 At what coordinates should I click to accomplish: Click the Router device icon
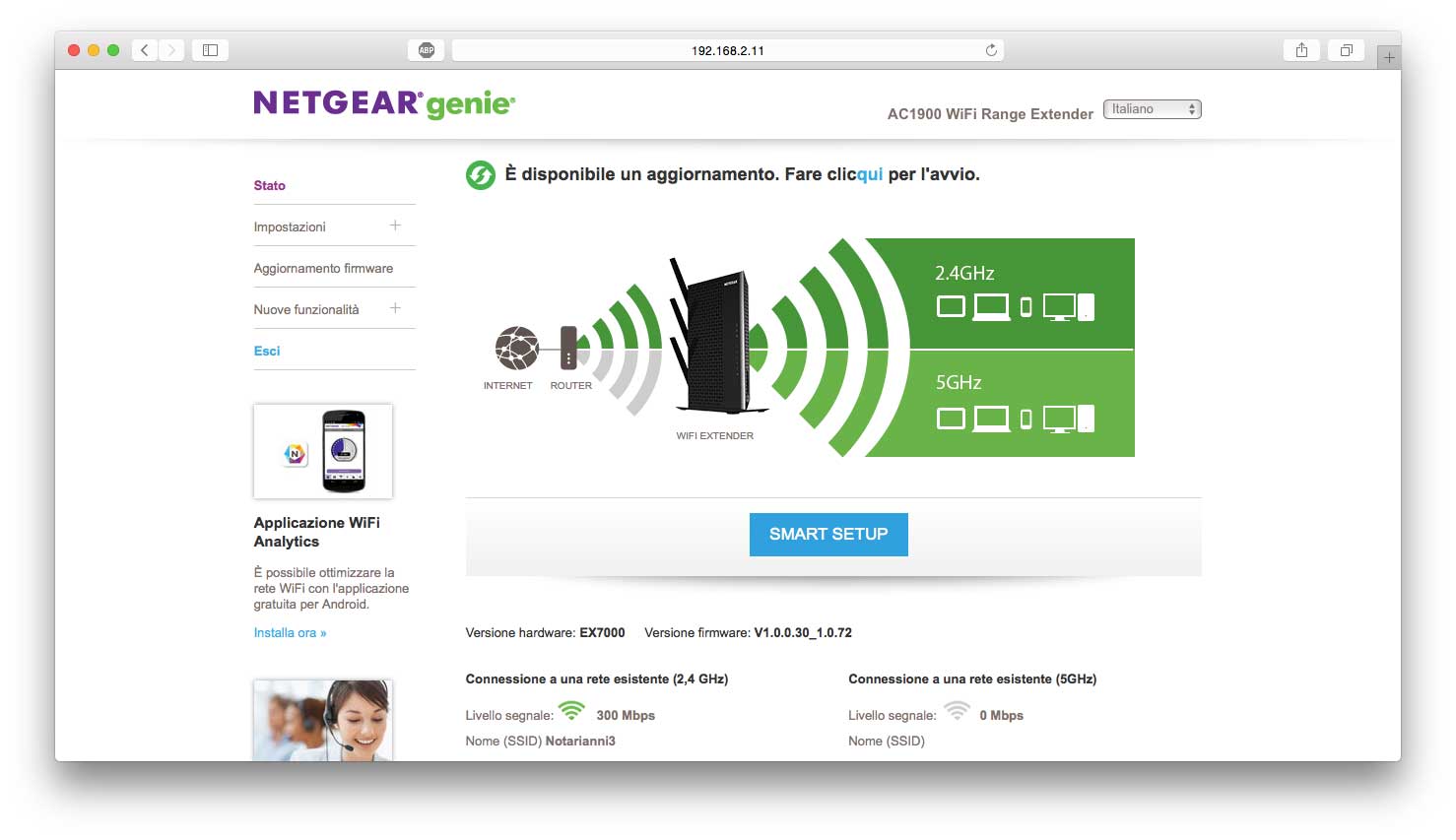point(568,348)
